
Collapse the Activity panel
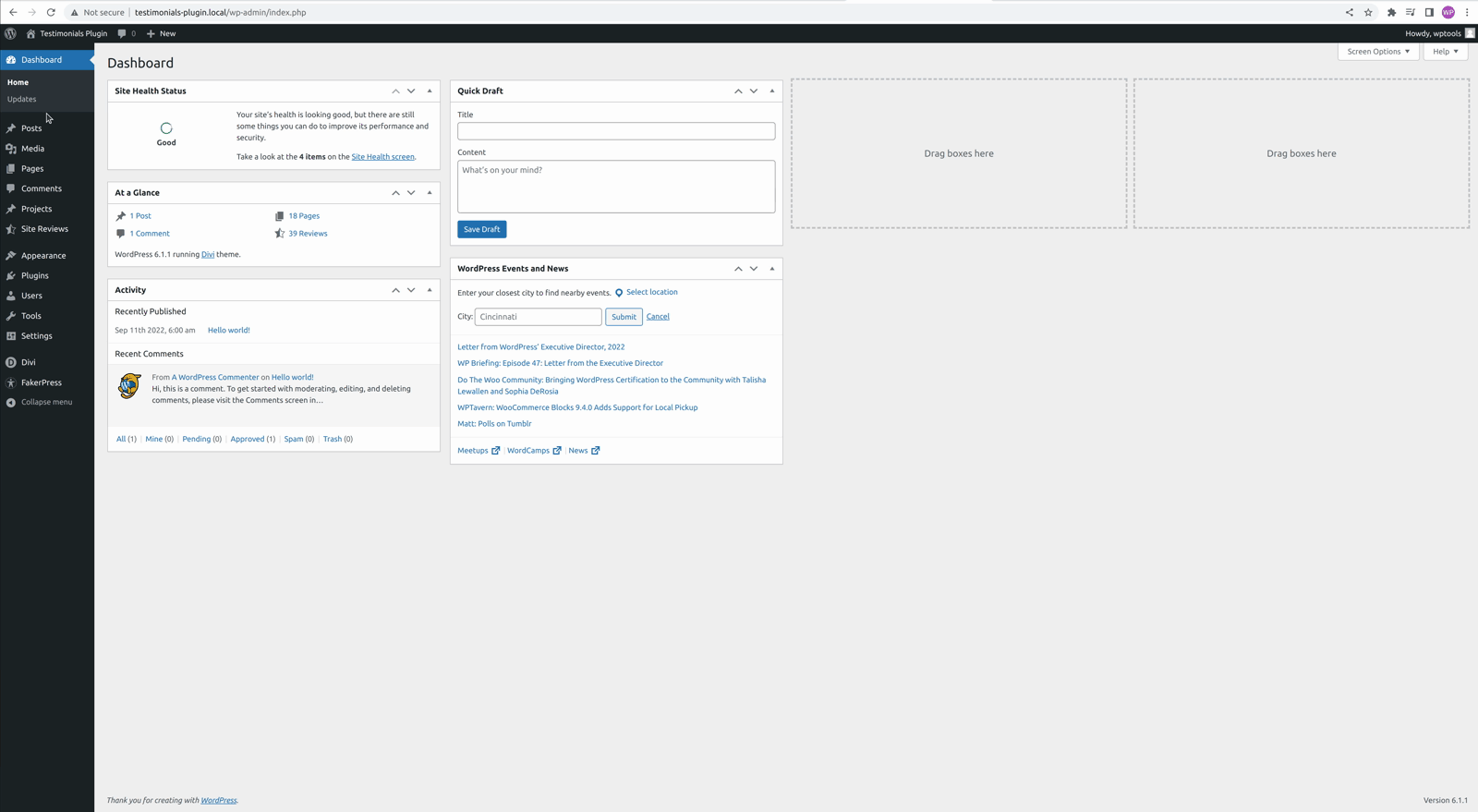click(430, 290)
